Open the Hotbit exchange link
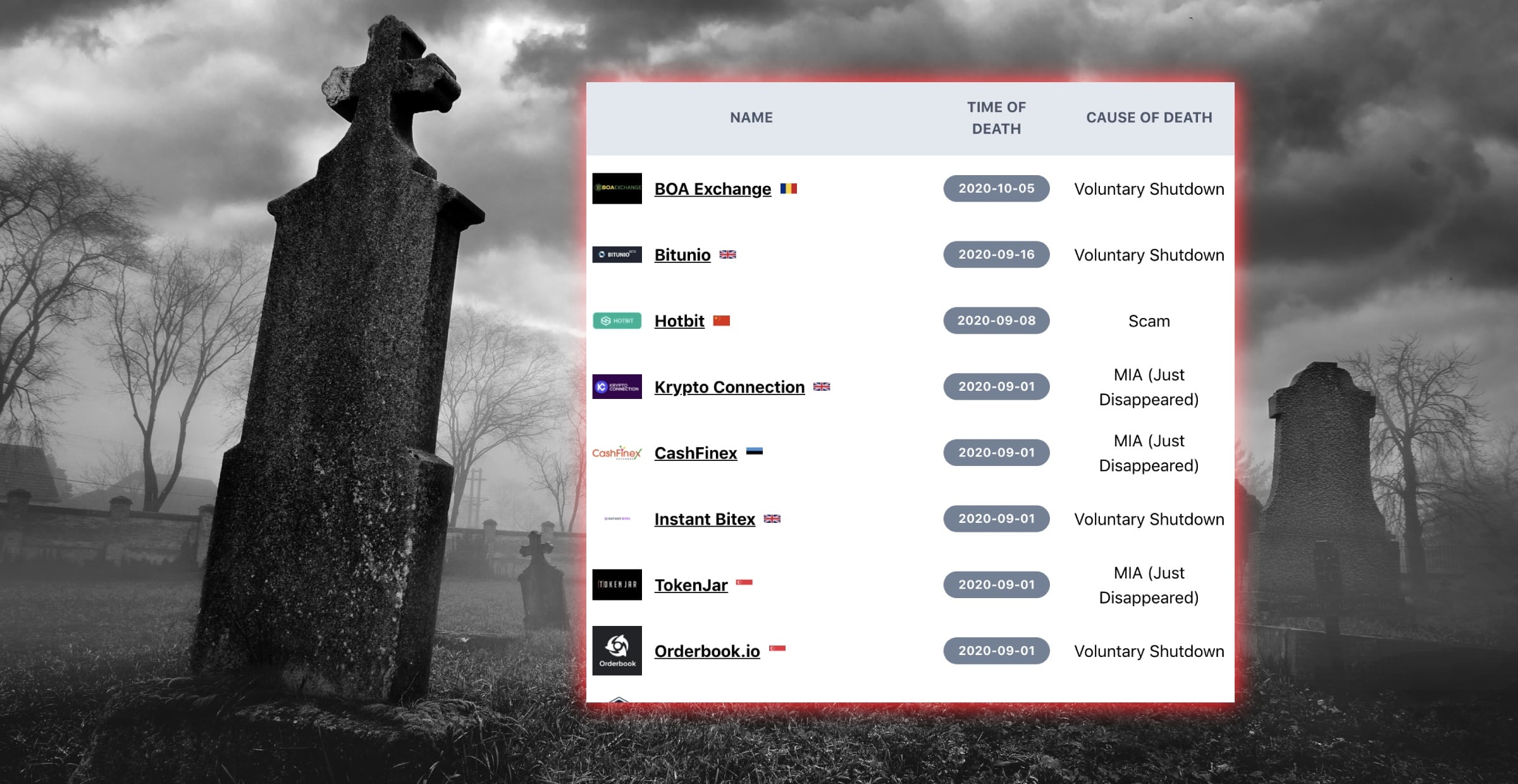Image resolution: width=1518 pixels, height=784 pixels. tap(679, 321)
